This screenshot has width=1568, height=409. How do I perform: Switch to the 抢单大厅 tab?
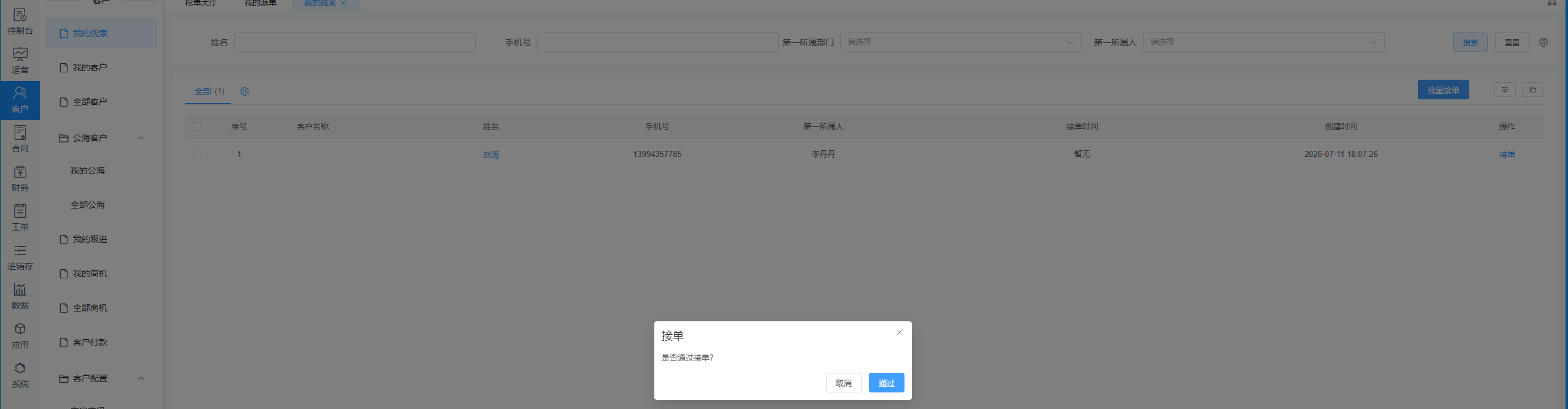(x=201, y=3)
